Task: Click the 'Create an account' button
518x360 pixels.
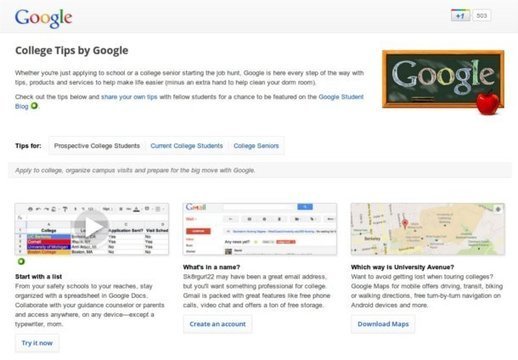Action: (217, 324)
